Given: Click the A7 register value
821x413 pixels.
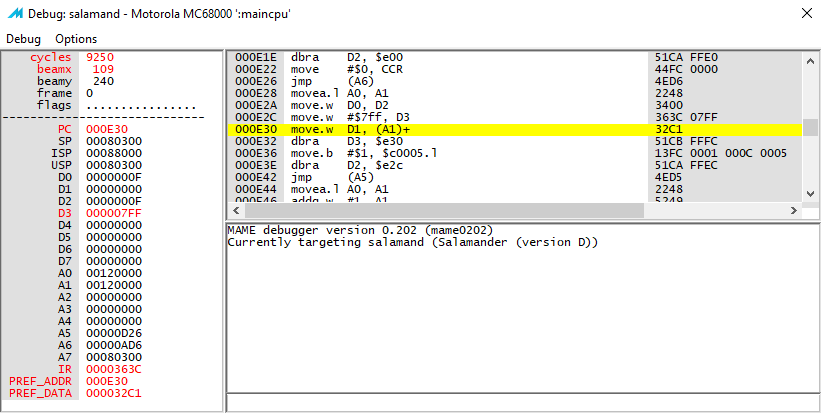Looking at the screenshot, I should (114, 357).
